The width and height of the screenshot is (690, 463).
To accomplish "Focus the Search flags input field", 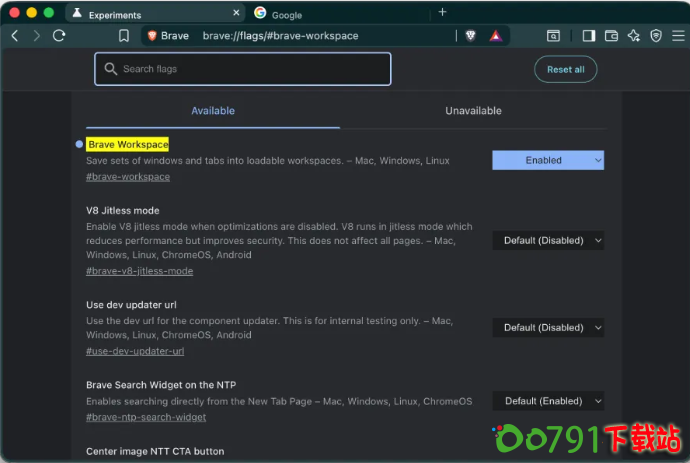I will pos(243,69).
